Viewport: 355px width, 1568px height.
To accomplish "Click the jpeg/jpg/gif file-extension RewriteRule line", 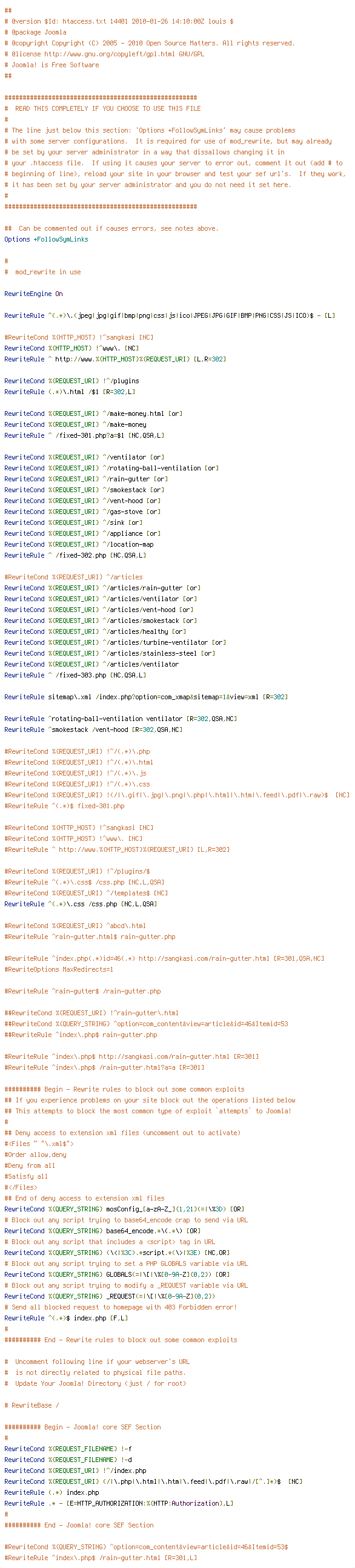I will click(x=169, y=316).
